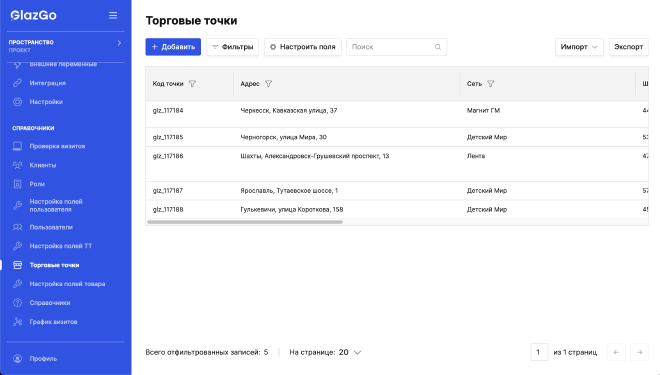Click the Адрес column header
This screenshot has width=660, height=375.
(x=250, y=84)
